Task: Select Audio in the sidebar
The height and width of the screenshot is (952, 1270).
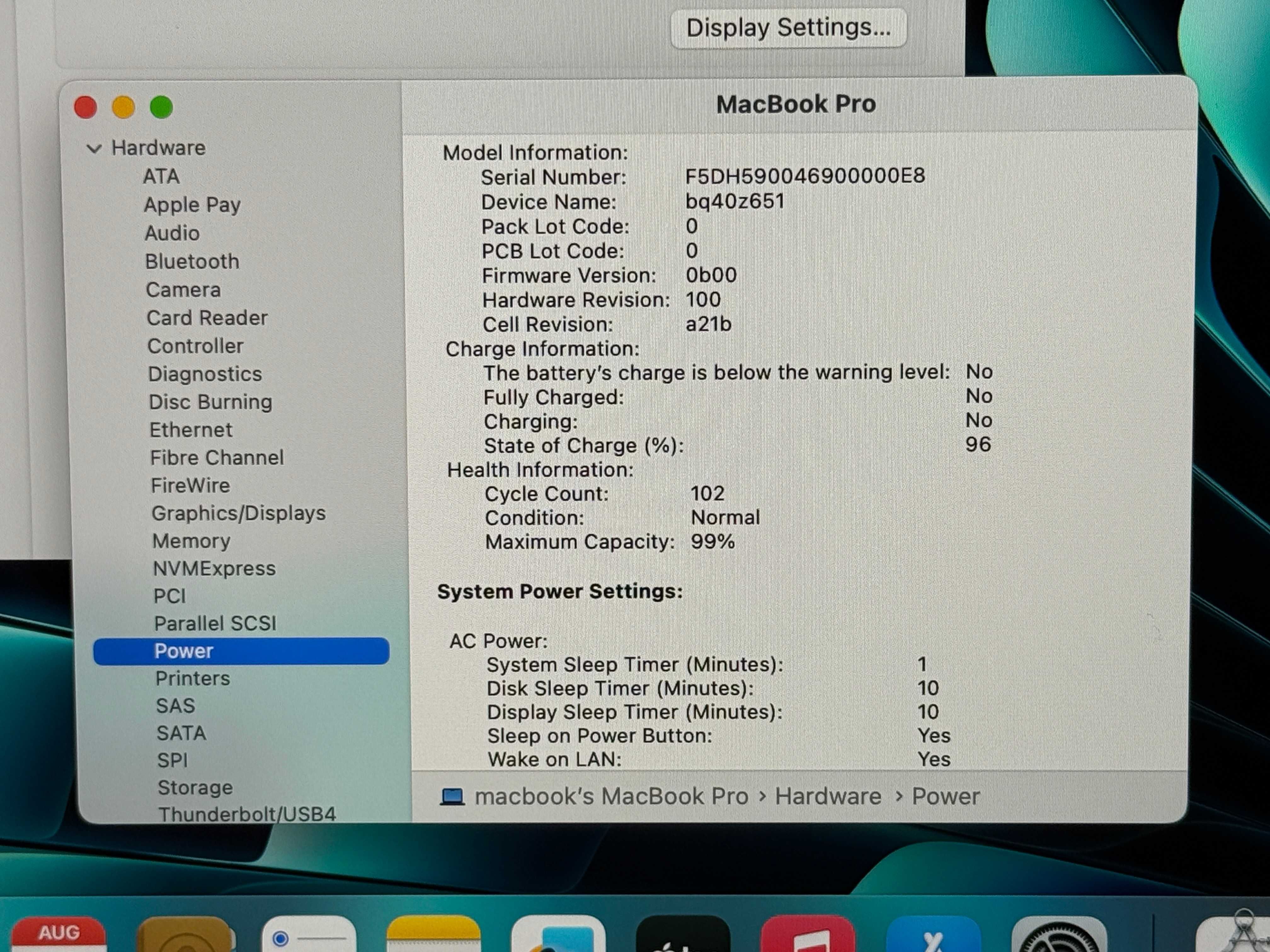Action: [172, 233]
